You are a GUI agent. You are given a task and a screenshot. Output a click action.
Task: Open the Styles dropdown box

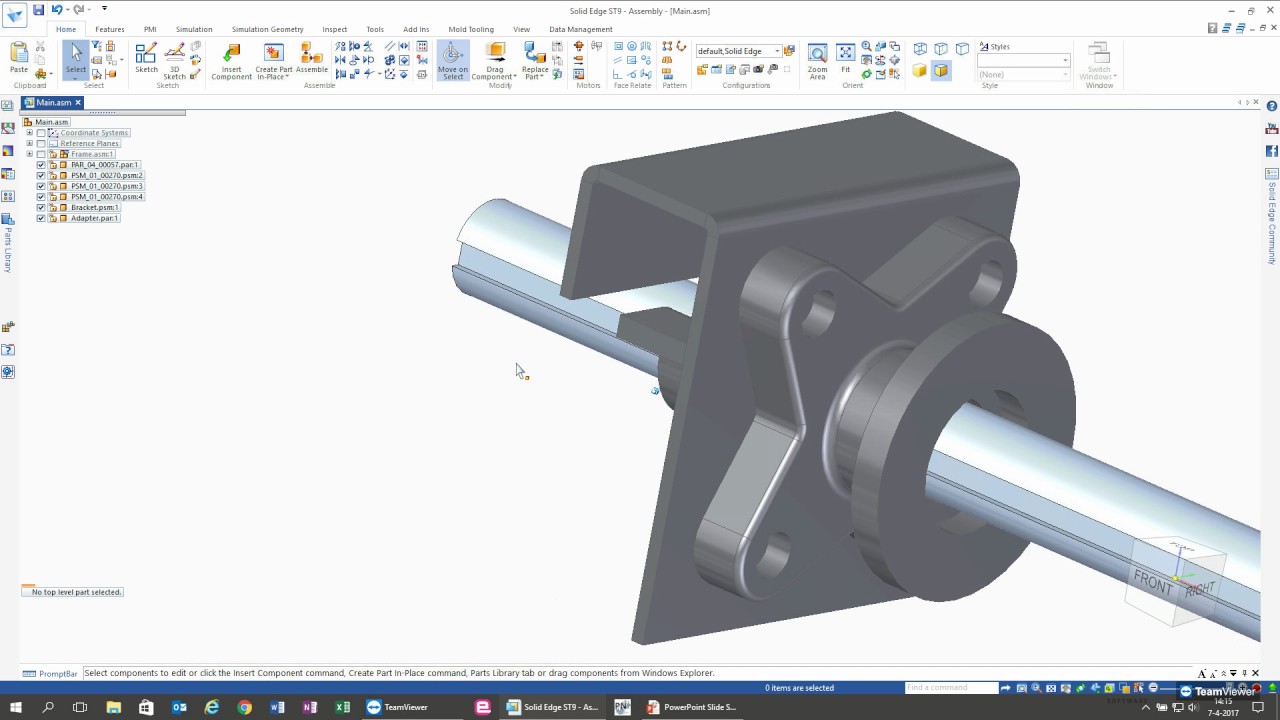(x=1023, y=60)
